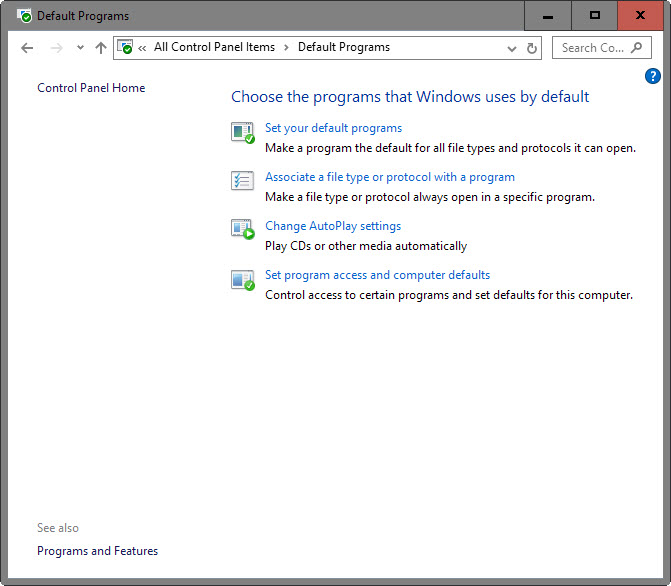Click 'Choose the programs that Windows uses' heading

click(410, 97)
